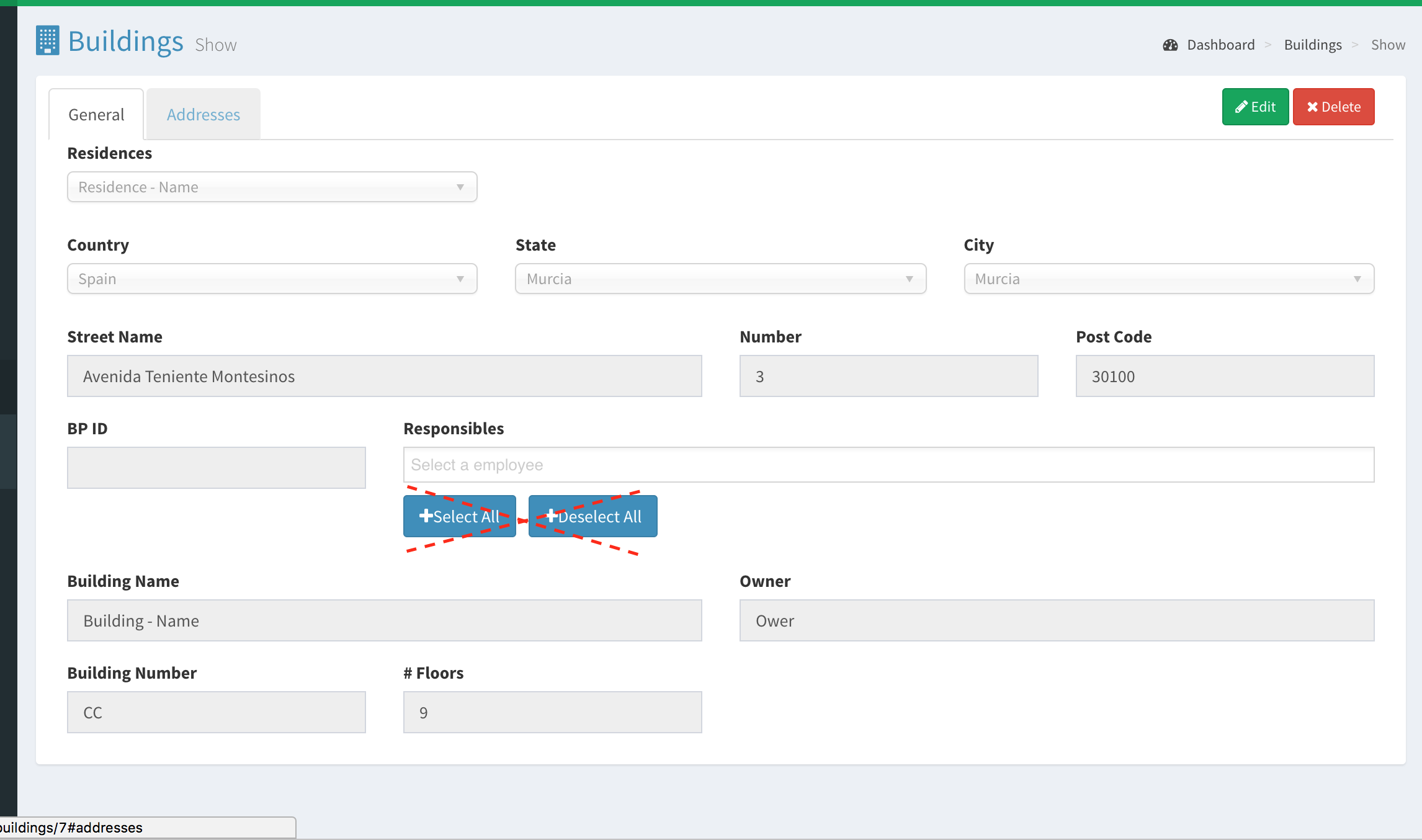The image size is (1422, 840).
Task: Switch to the Addresses tab
Action: coord(203,115)
